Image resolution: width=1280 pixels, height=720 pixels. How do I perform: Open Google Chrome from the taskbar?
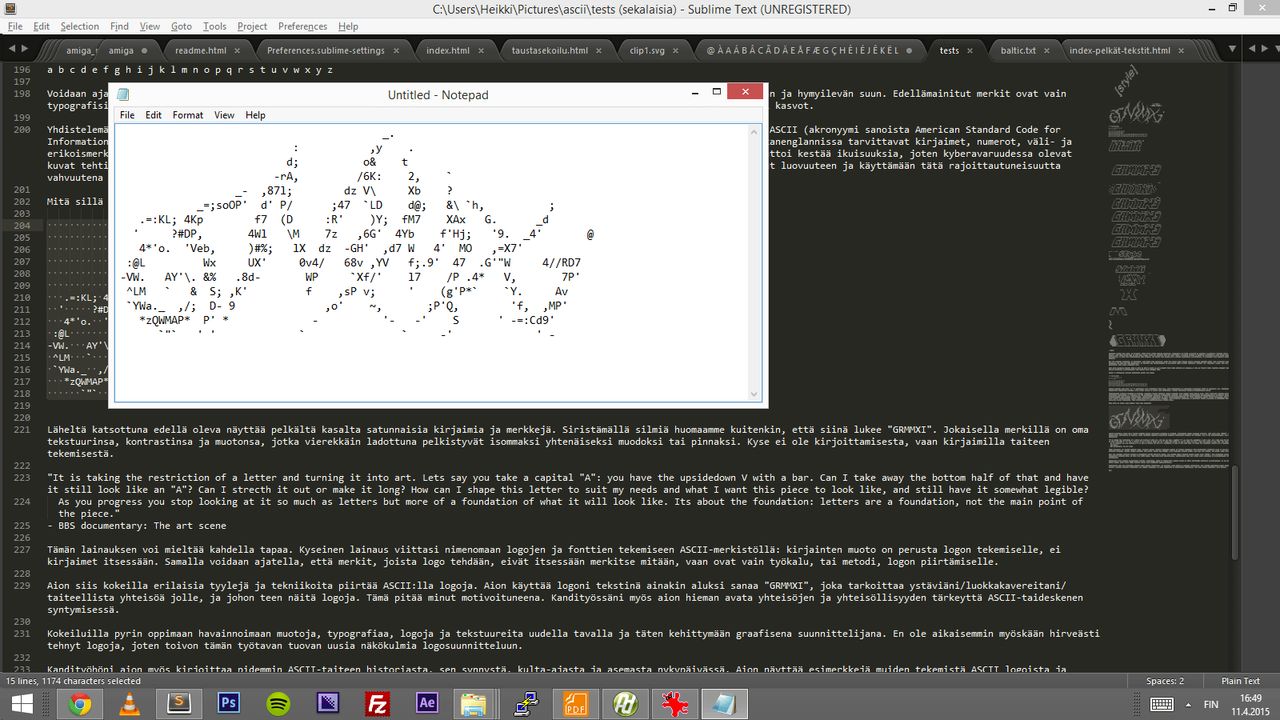(x=80, y=703)
